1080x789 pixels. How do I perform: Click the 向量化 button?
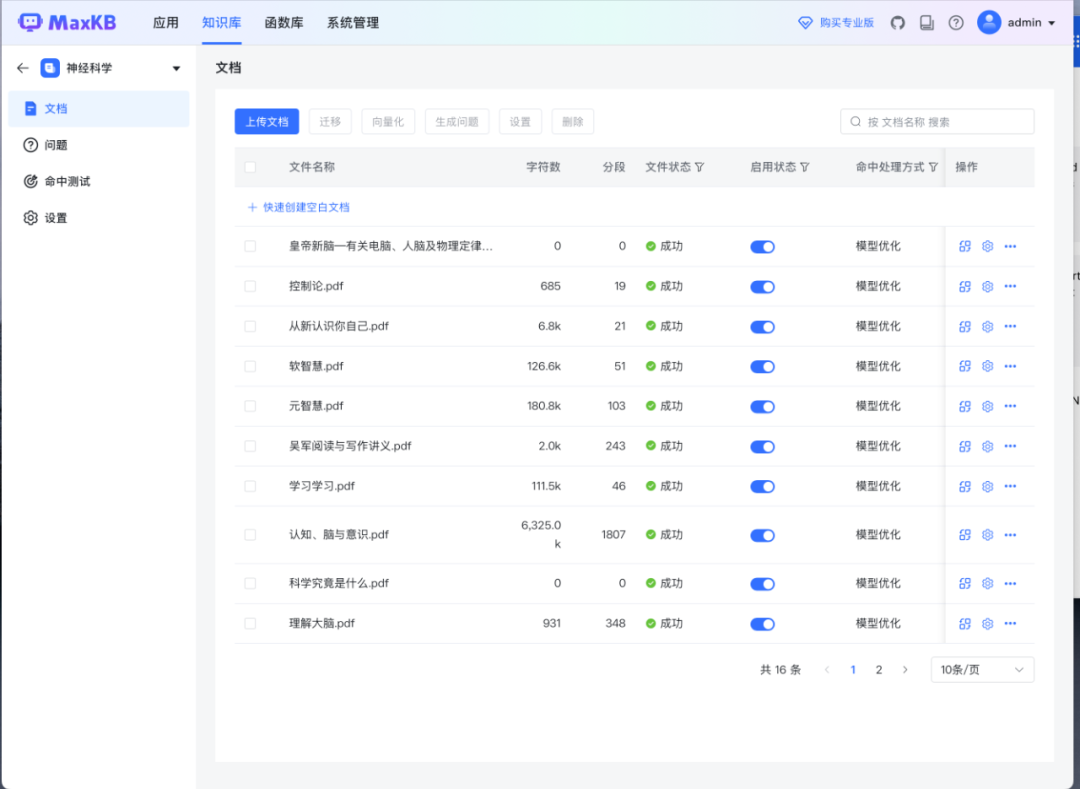[388, 122]
